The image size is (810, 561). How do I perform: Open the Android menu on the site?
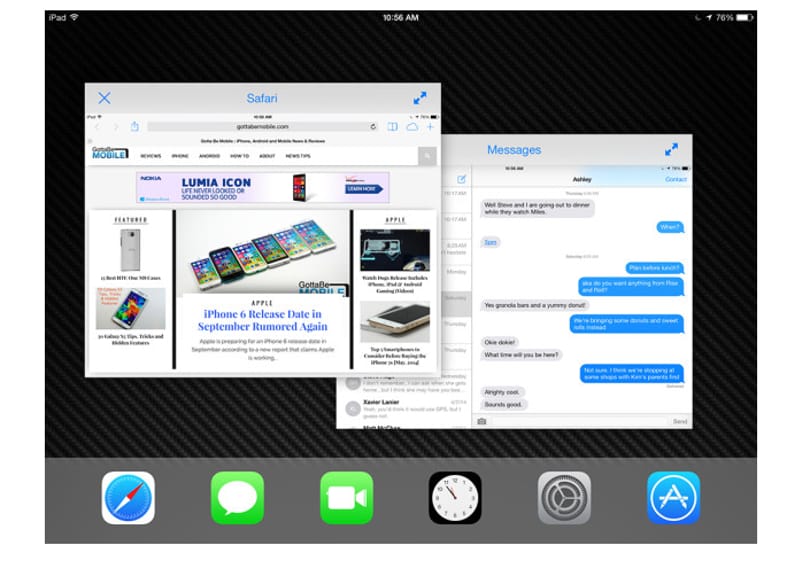pos(209,156)
